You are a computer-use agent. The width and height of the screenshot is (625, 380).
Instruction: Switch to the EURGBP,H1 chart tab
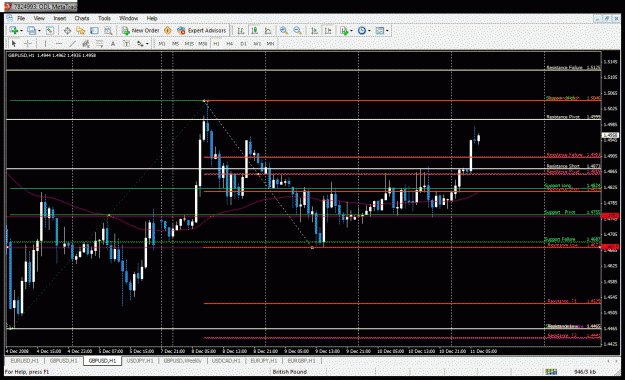301,361
